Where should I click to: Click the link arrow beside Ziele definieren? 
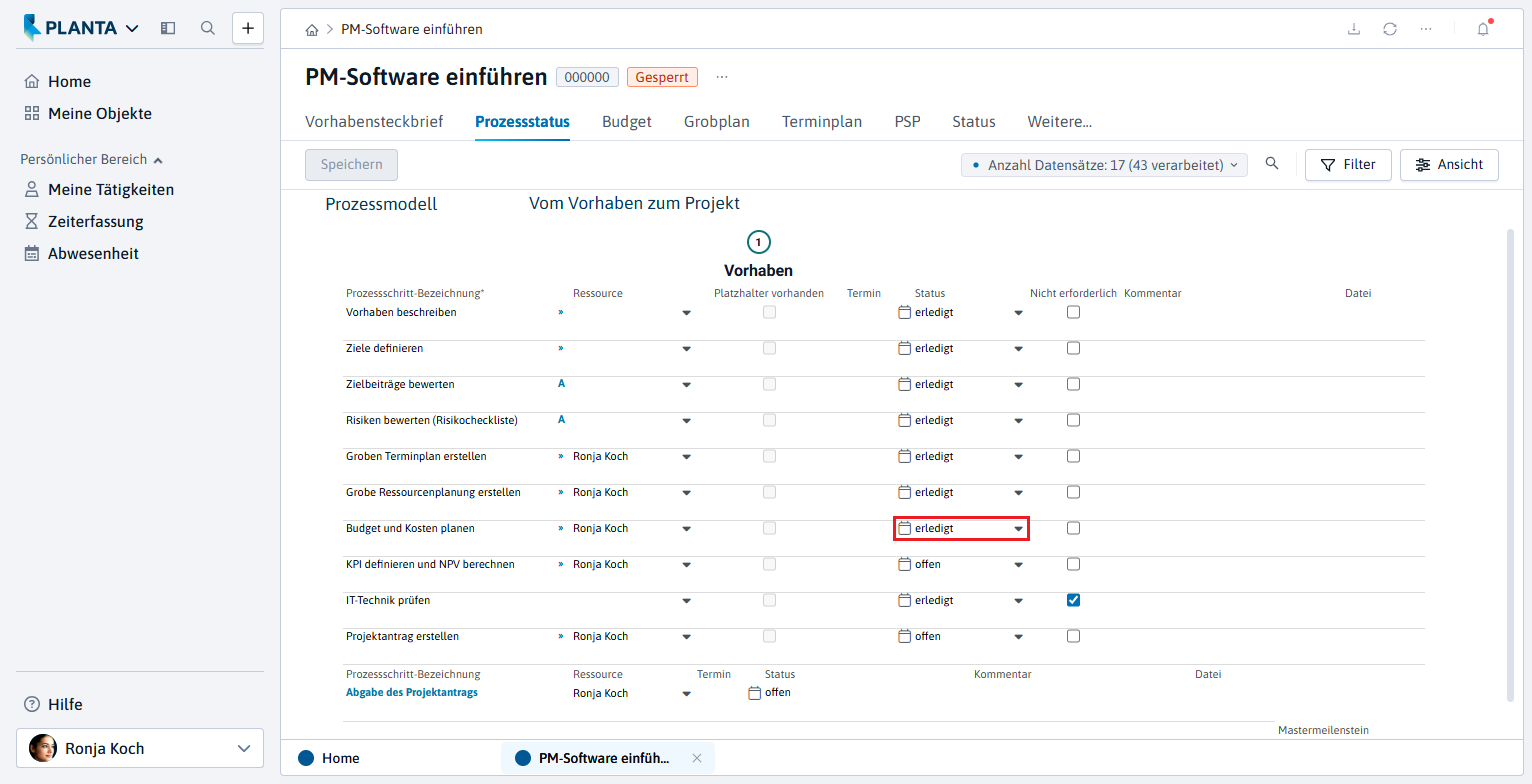561,348
